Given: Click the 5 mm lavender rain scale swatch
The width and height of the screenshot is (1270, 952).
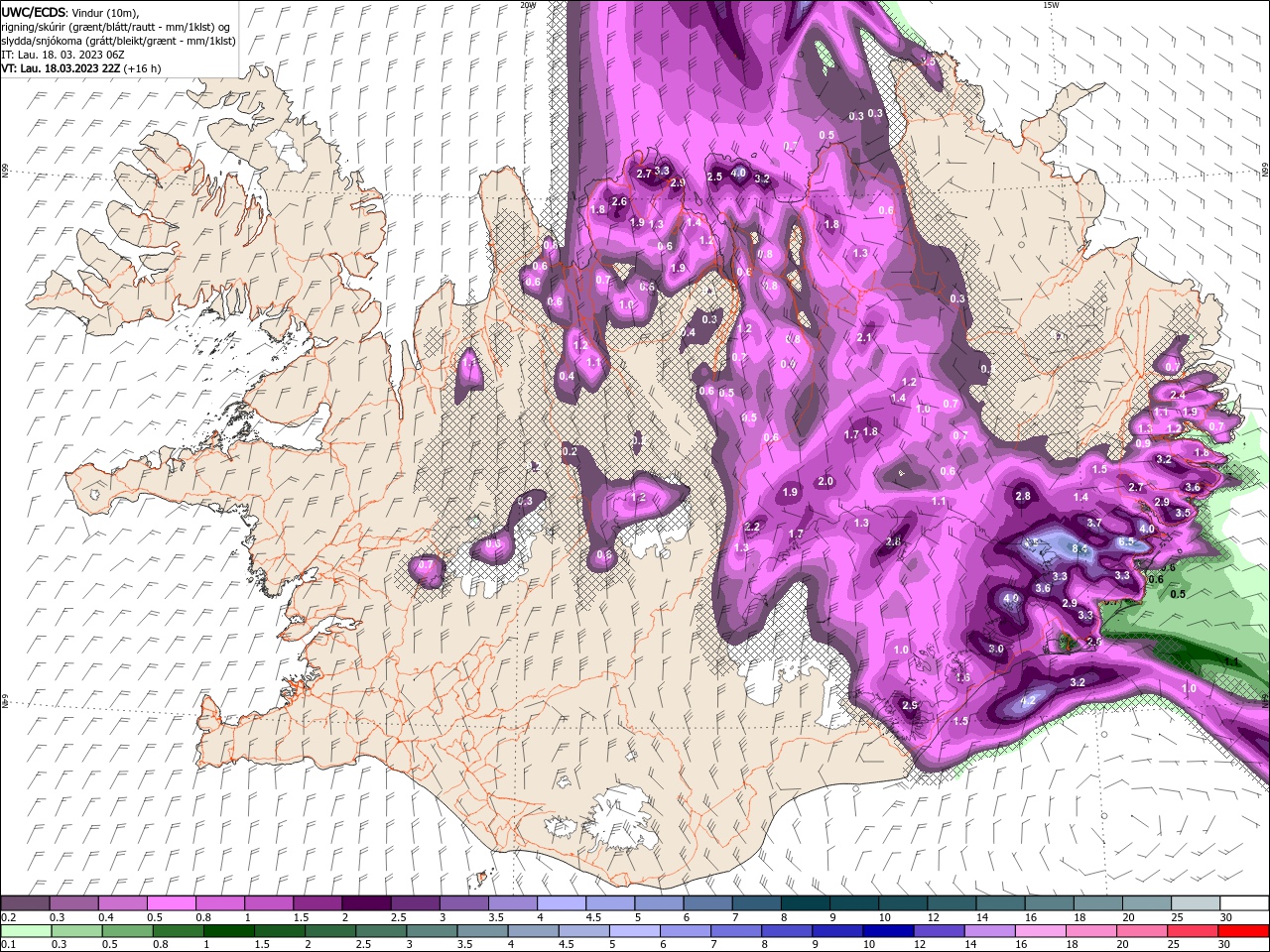Looking at the screenshot, I should 635,931.
